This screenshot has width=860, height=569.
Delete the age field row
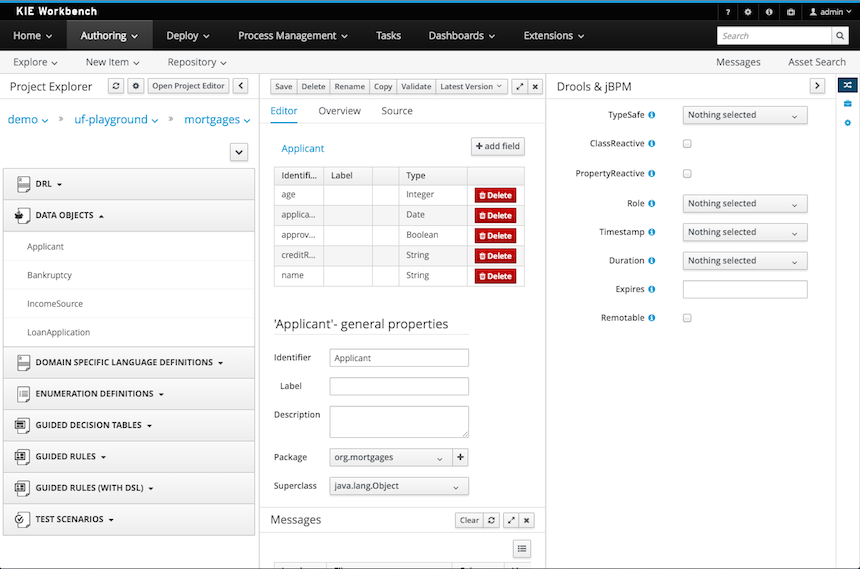[495, 195]
